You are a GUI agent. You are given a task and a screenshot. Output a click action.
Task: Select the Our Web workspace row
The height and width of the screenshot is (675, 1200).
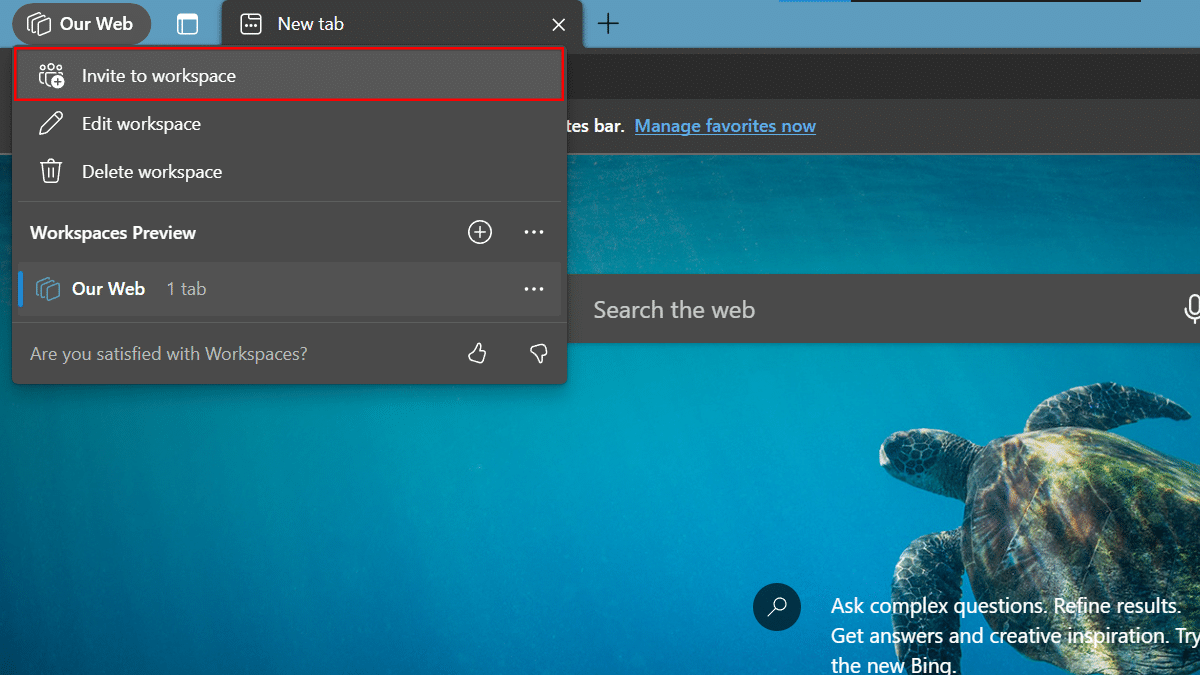click(289, 289)
